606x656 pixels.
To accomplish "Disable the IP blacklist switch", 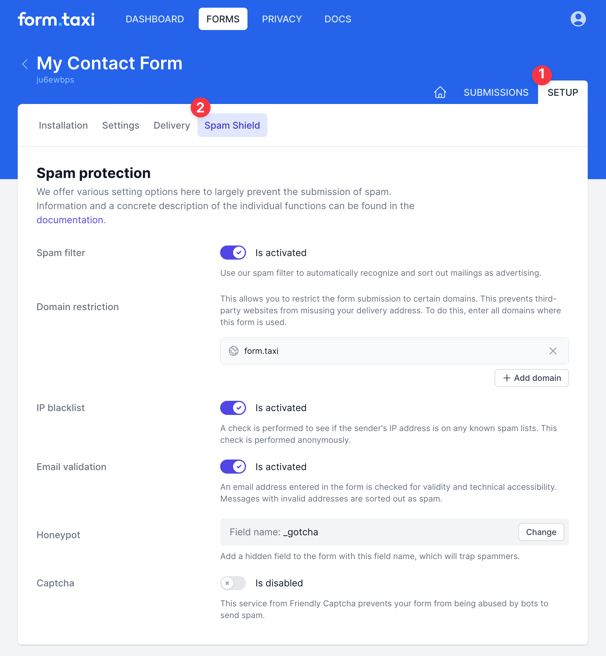I will [233, 408].
